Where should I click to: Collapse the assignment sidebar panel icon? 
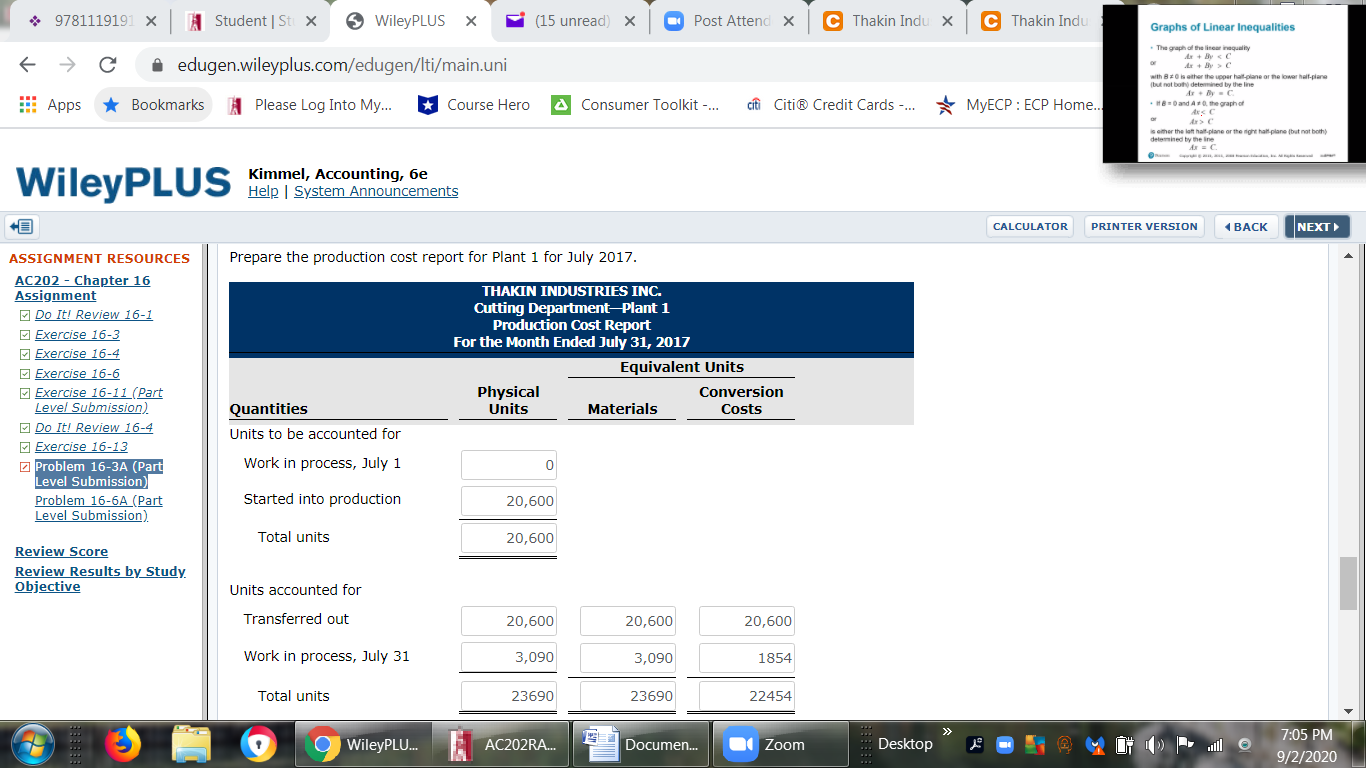[x=20, y=227]
